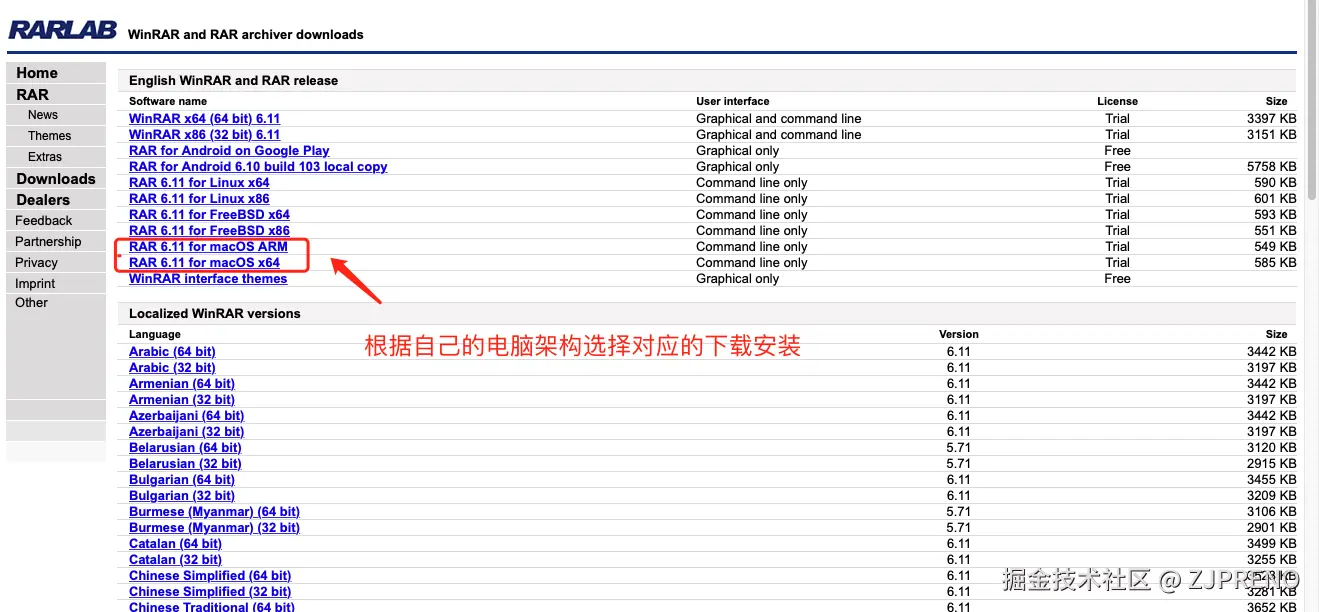Select 'WinRAR and RAR archiver downloads' title

[246, 34]
